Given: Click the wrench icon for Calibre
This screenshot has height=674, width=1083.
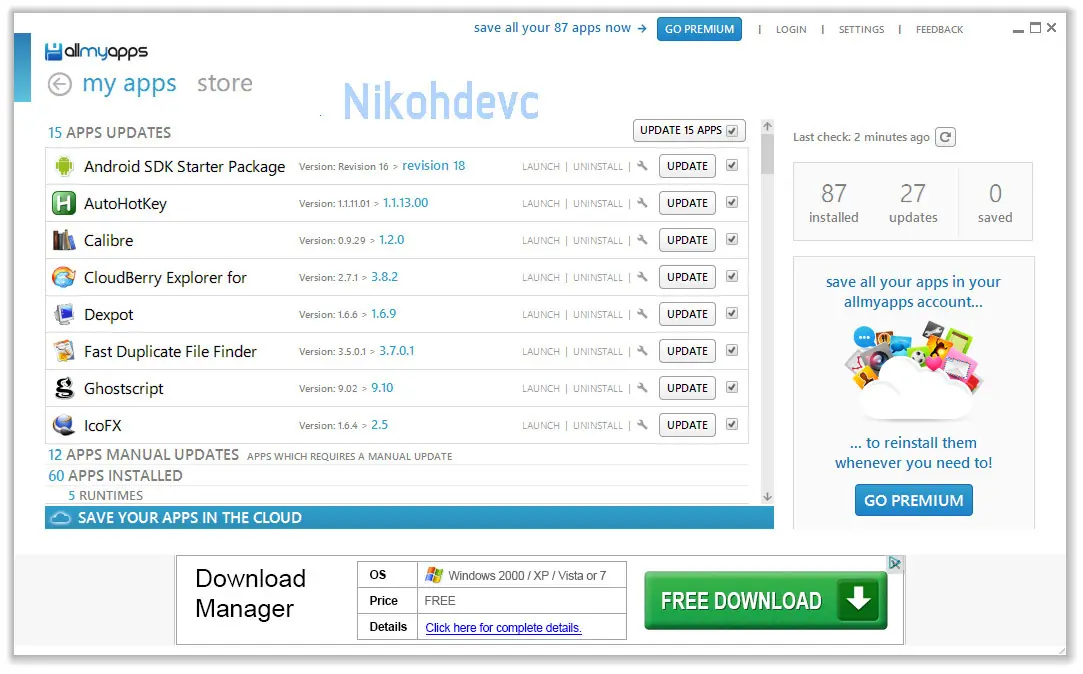Looking at the screenshot, I should (642, 240).
